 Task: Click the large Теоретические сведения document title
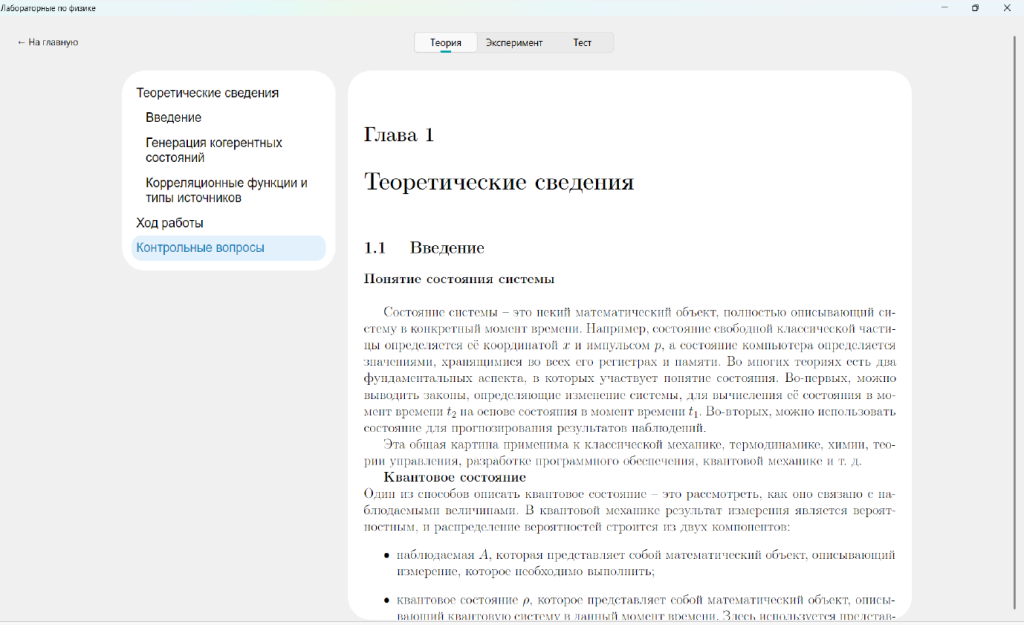coord(498,182)
